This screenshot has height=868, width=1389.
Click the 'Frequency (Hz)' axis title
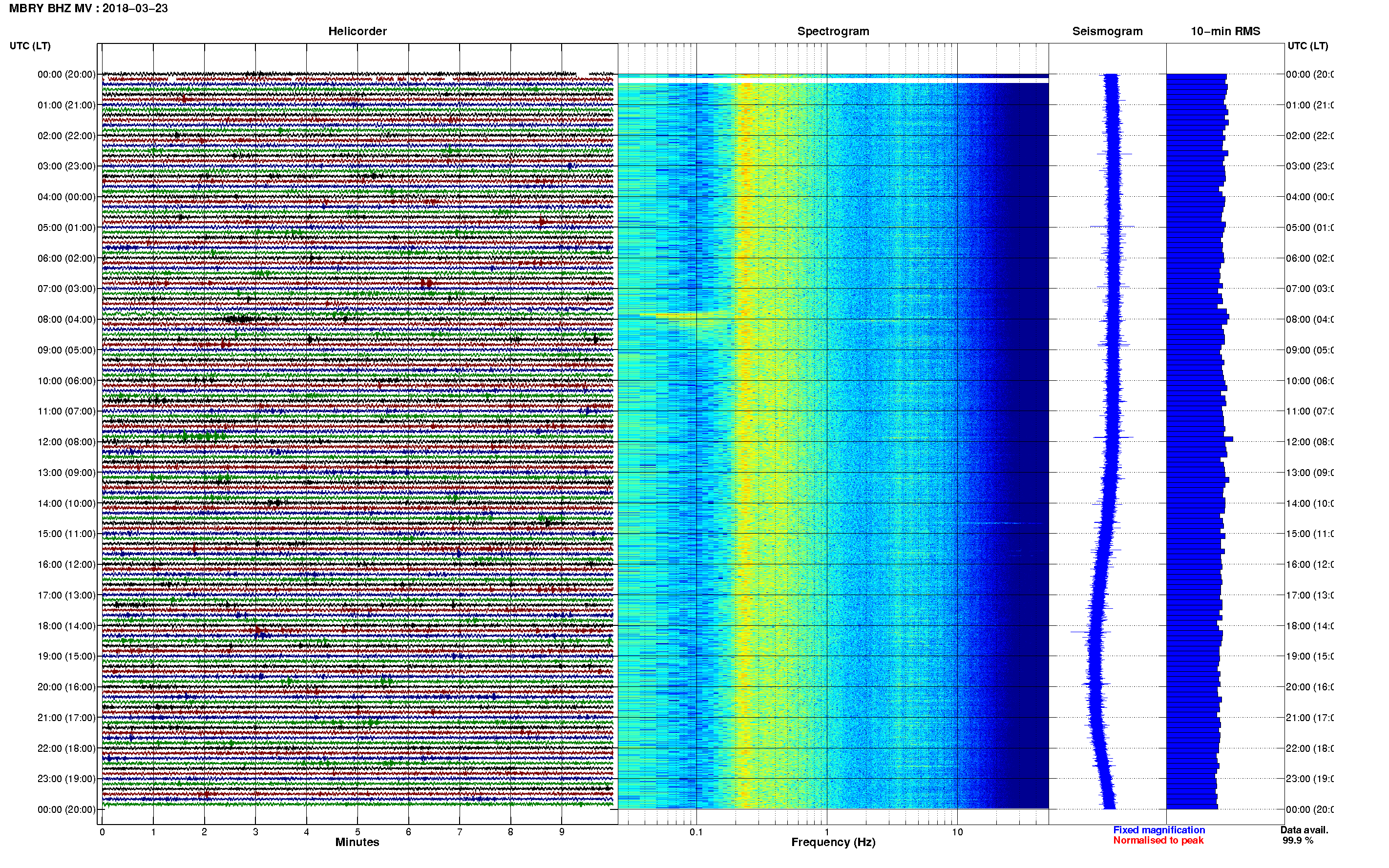833,843
